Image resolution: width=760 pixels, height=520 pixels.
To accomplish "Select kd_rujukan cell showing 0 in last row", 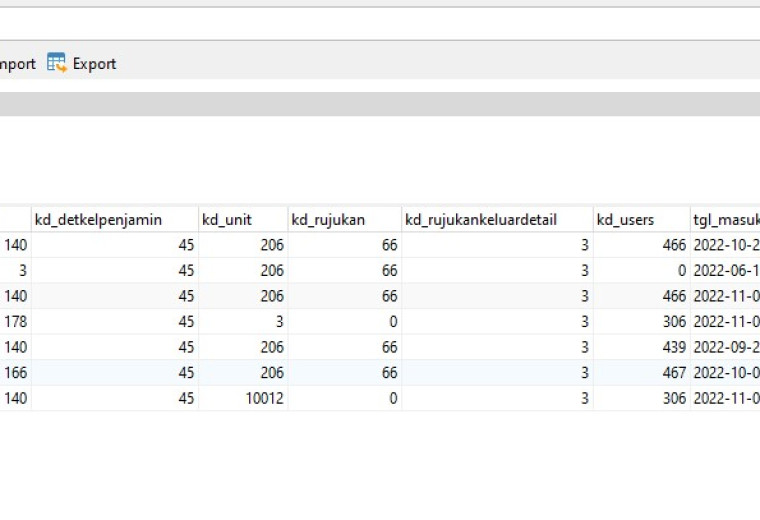I will pyautogui.click(x=345, y=398).
